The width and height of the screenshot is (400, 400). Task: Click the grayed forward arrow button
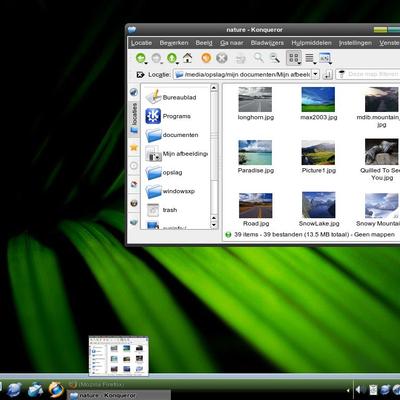(156, 58)
